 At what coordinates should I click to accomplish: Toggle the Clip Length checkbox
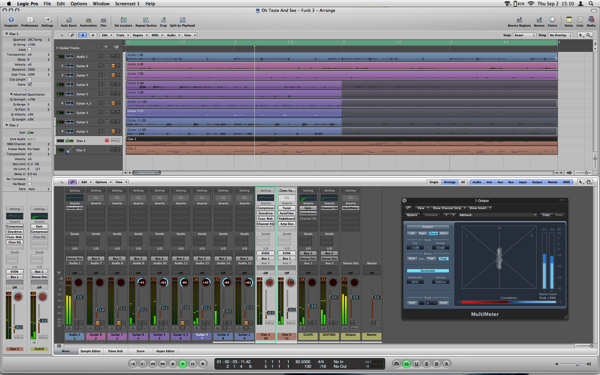point(30,79)
